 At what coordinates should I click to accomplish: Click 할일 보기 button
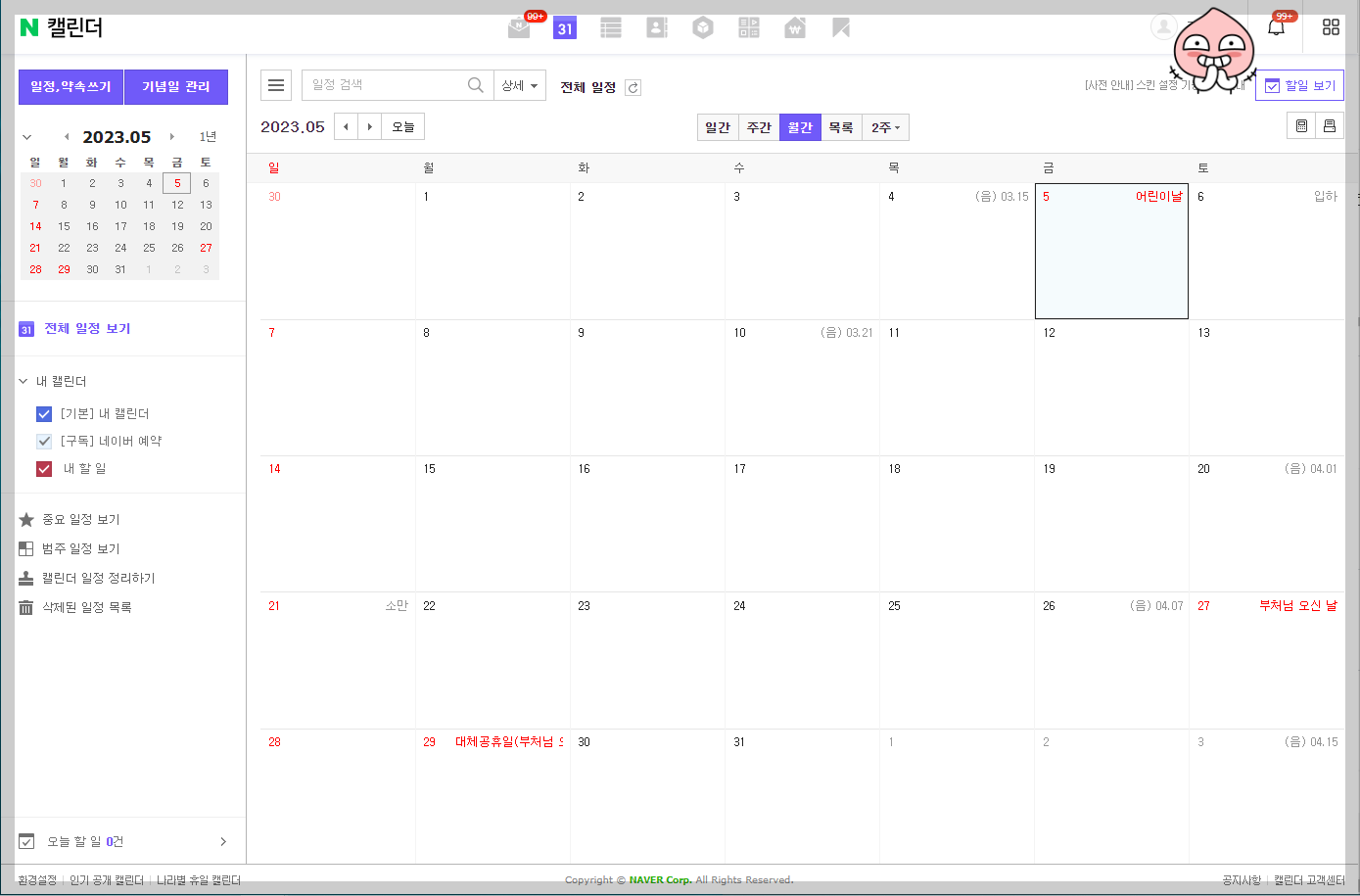1299,85
